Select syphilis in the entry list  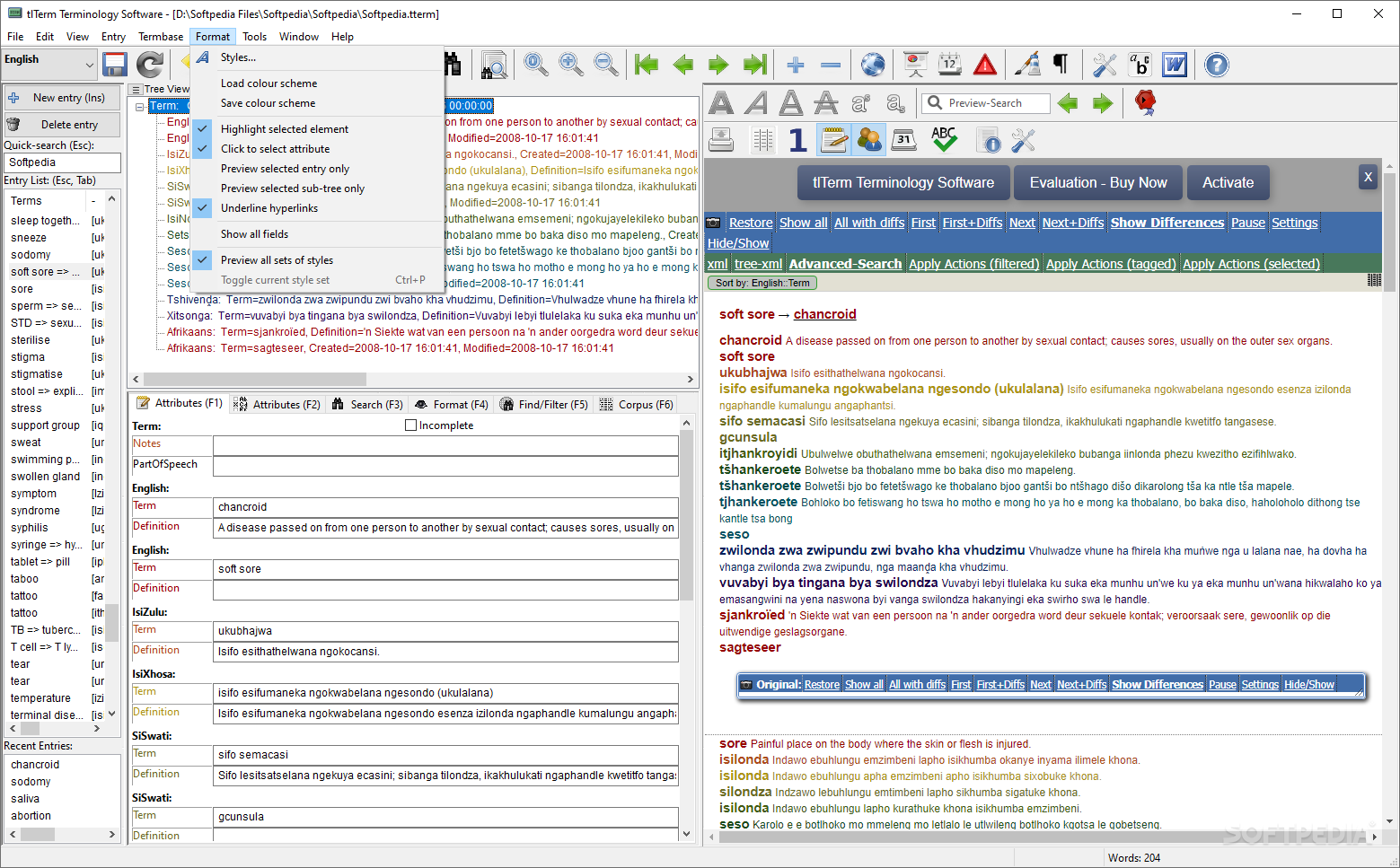[30, 528]
